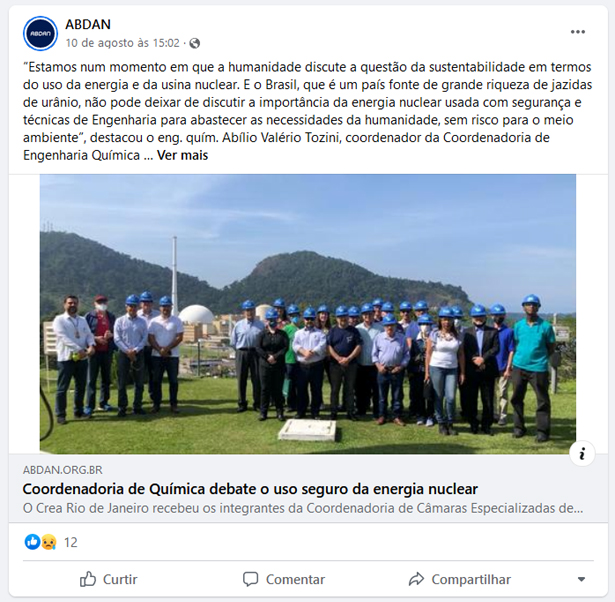Click the Curtir button label
Viewport: 615px width, 602px height.
pyautogui.click(x=120, y=579)
